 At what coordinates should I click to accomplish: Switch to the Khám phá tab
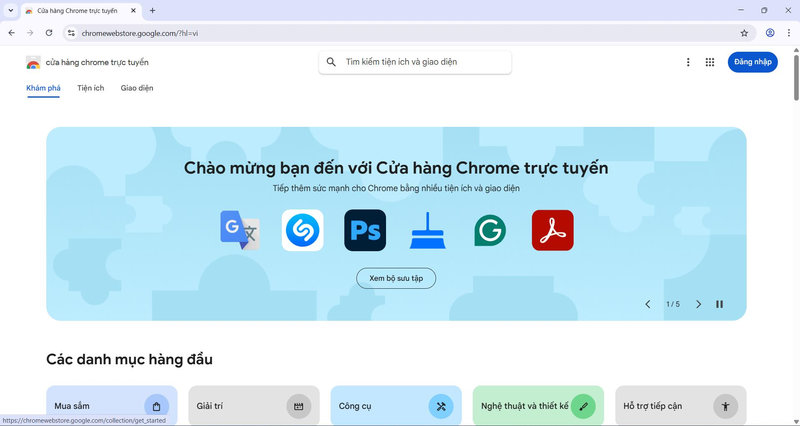point(43,88)
